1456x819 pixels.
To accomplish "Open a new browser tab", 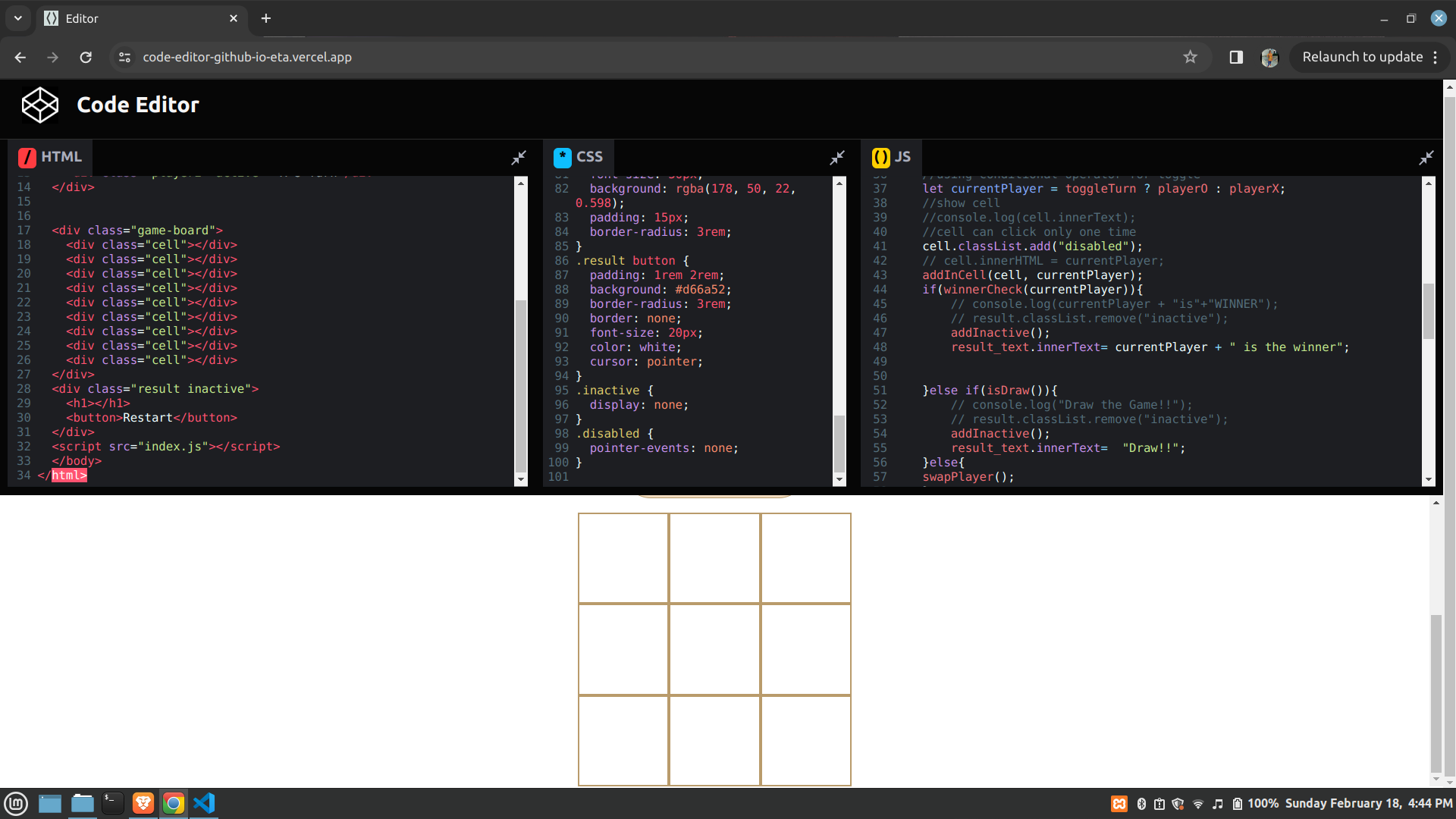I will pyautogui.click(x=266, y=18).
